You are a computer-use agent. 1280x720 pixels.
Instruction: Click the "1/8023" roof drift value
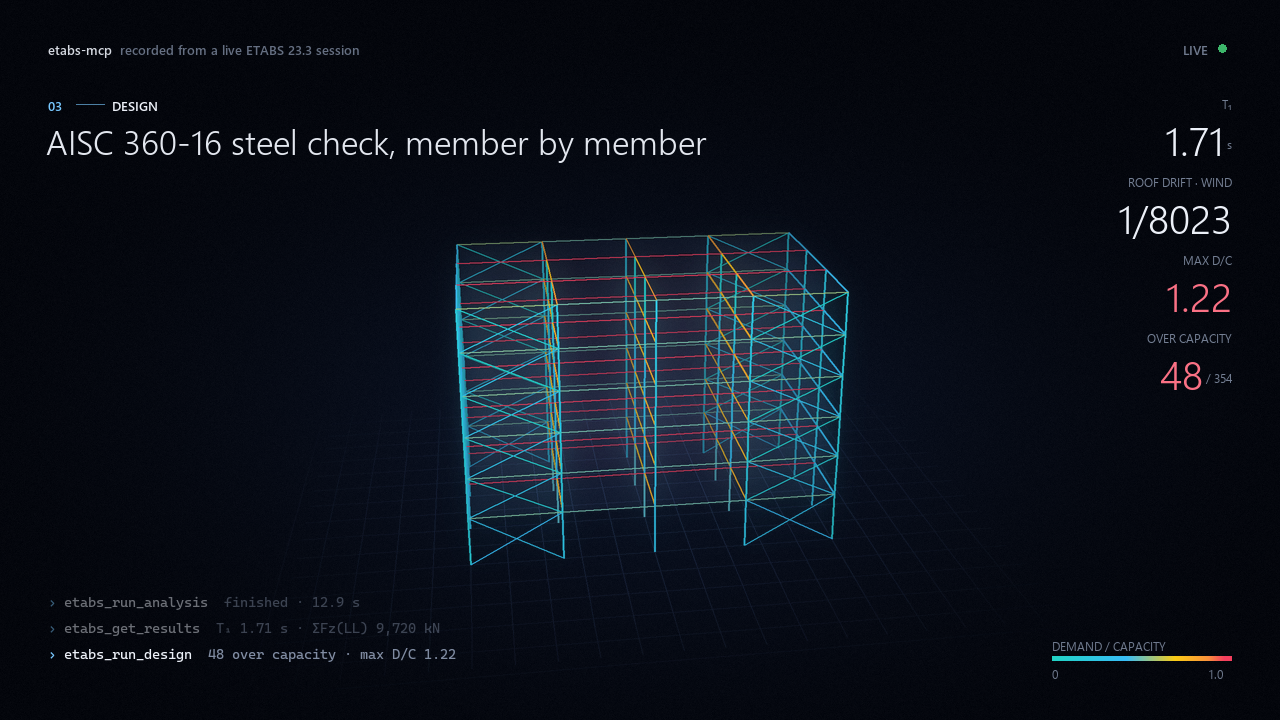(1174, 221)
